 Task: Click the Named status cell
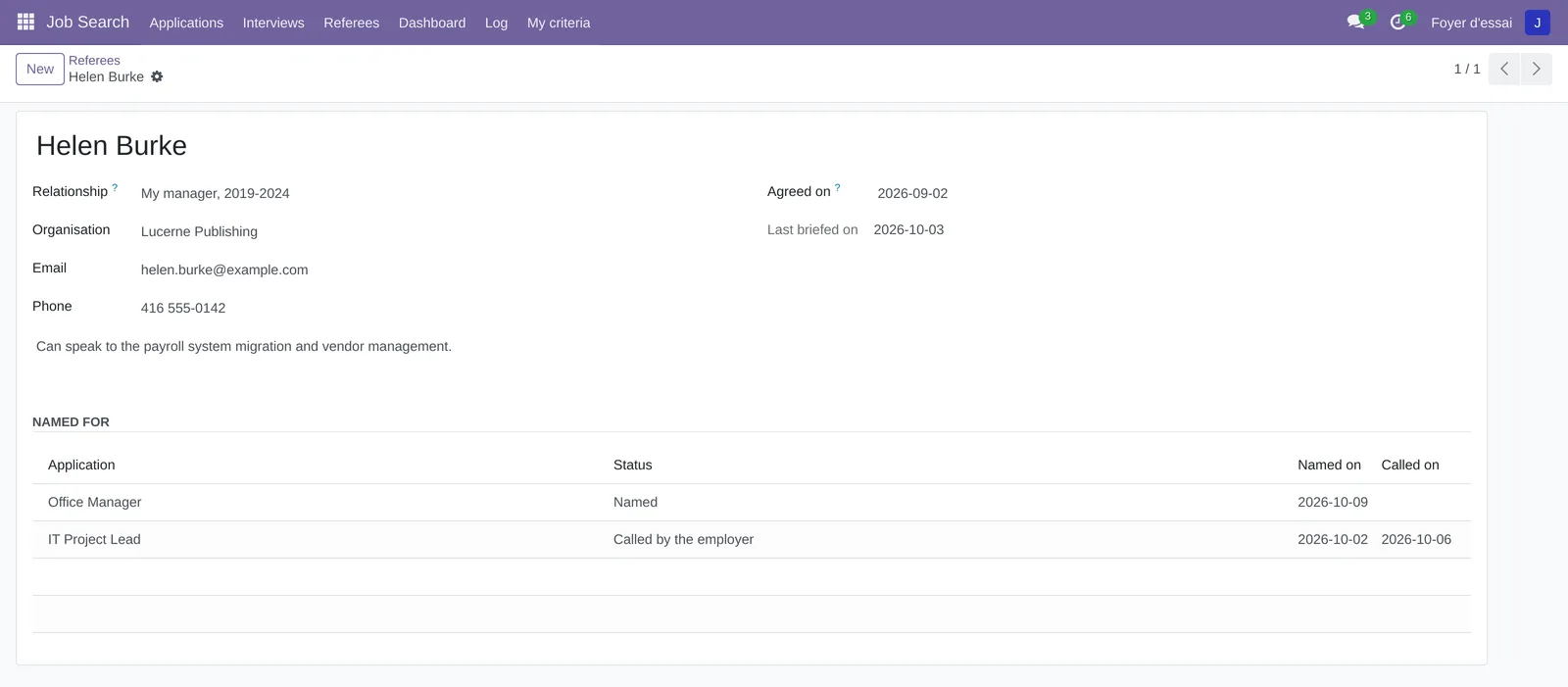tap(635, 502)
